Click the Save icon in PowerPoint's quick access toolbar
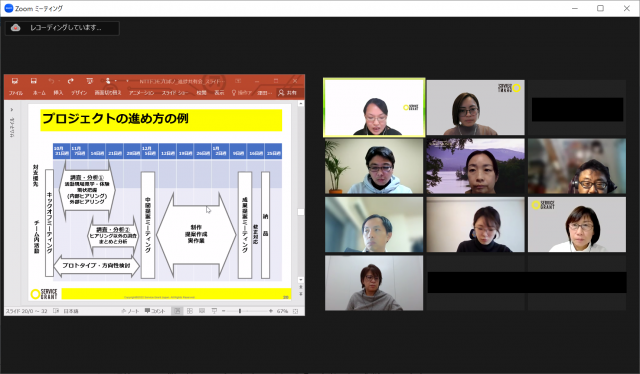This screenshot has width=640, height=374. pyautogui.click(x=33, y=81)
